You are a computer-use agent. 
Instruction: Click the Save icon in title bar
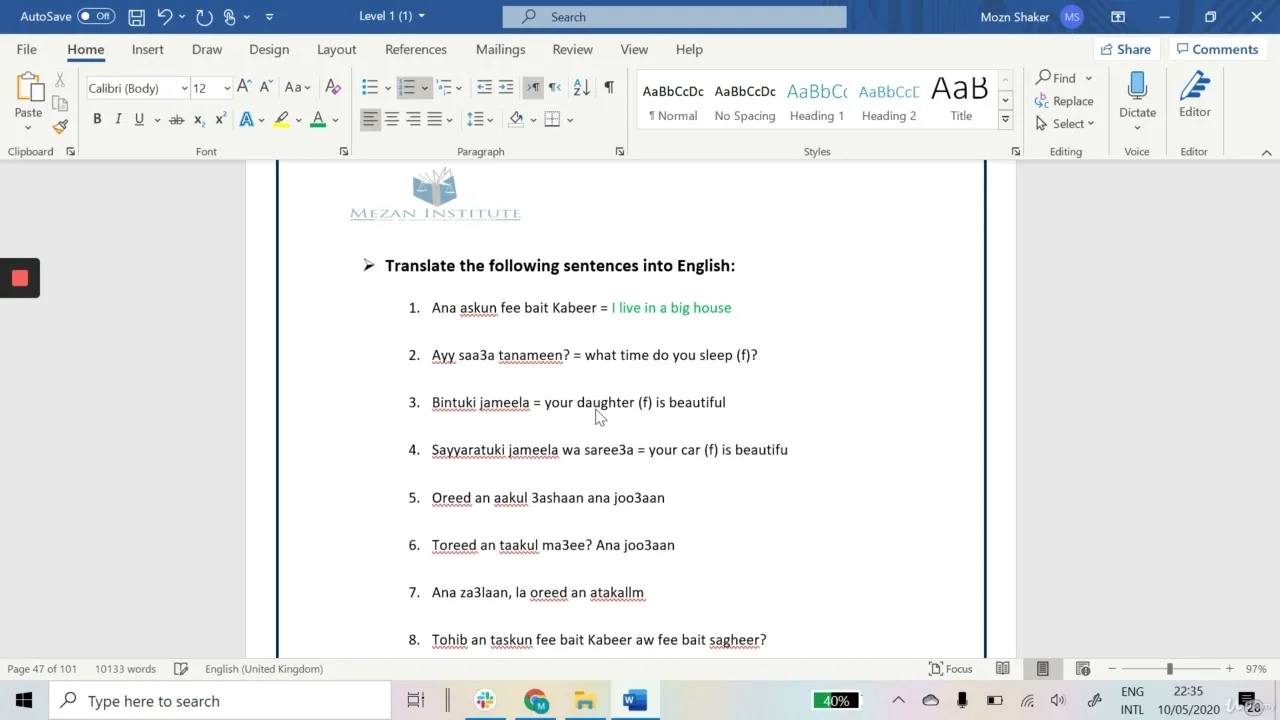[137, 17]
